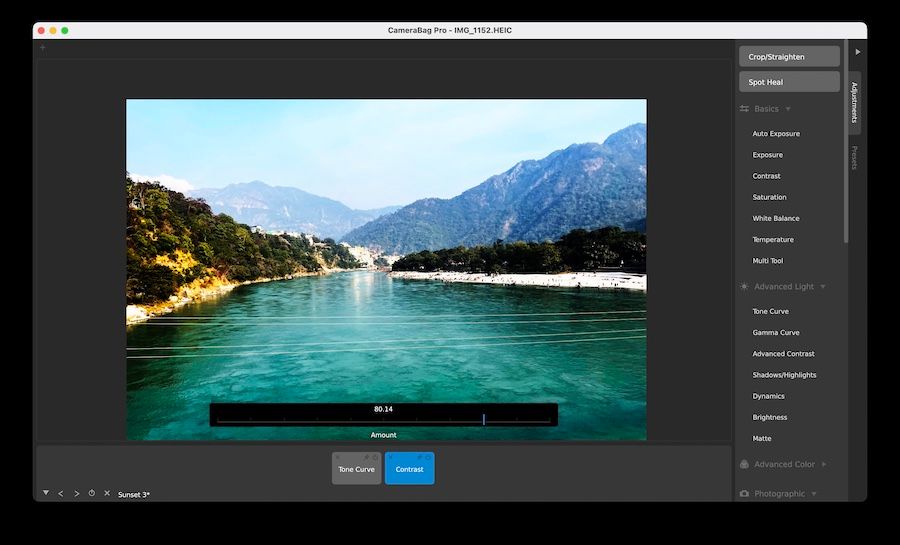Collapse the Basics section
Screen dimensions: 900x545
click(x=788, y=109)
